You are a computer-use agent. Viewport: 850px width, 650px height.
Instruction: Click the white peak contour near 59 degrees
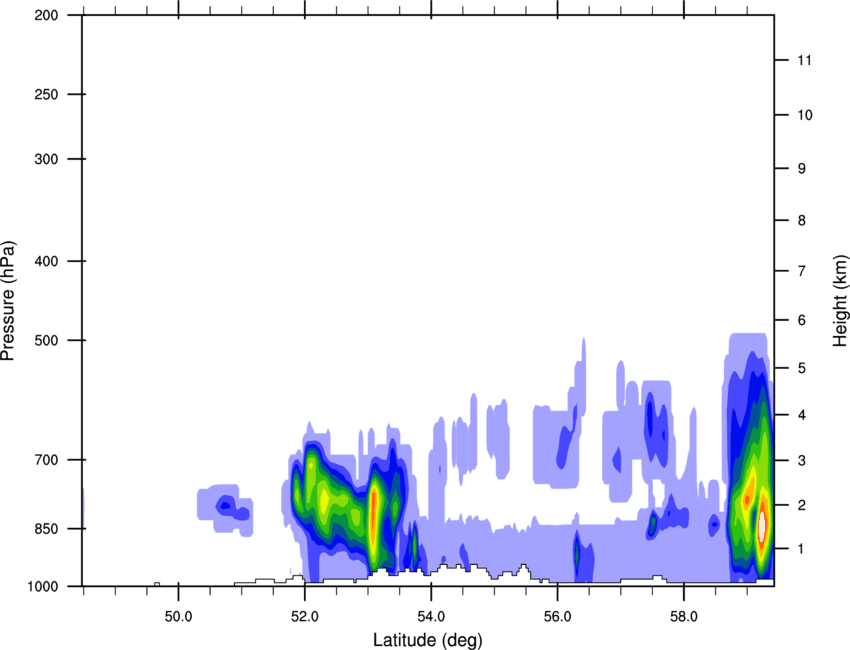pos(762,526)
